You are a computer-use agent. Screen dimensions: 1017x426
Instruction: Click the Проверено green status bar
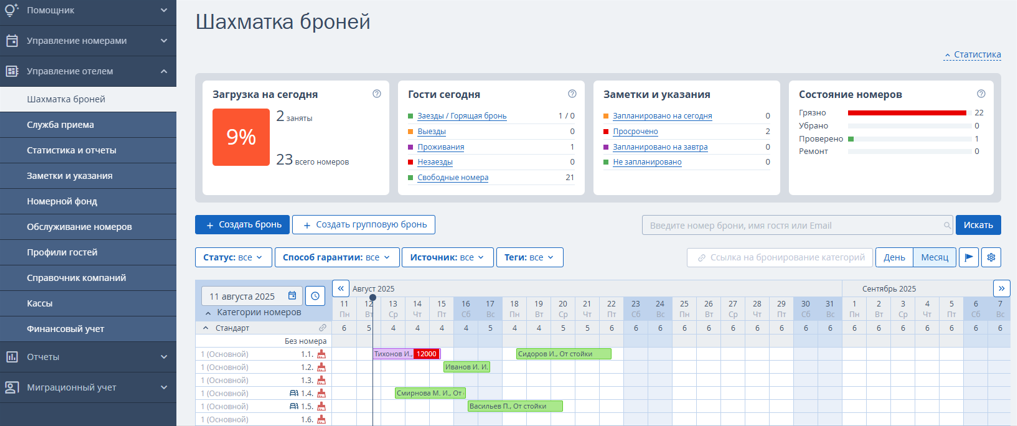pyautogui.click(x=851, y=139)
